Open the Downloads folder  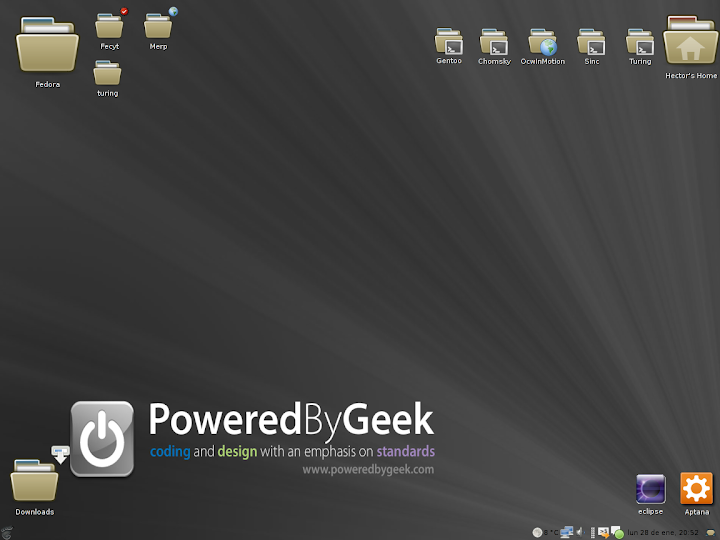coord(35,480)
